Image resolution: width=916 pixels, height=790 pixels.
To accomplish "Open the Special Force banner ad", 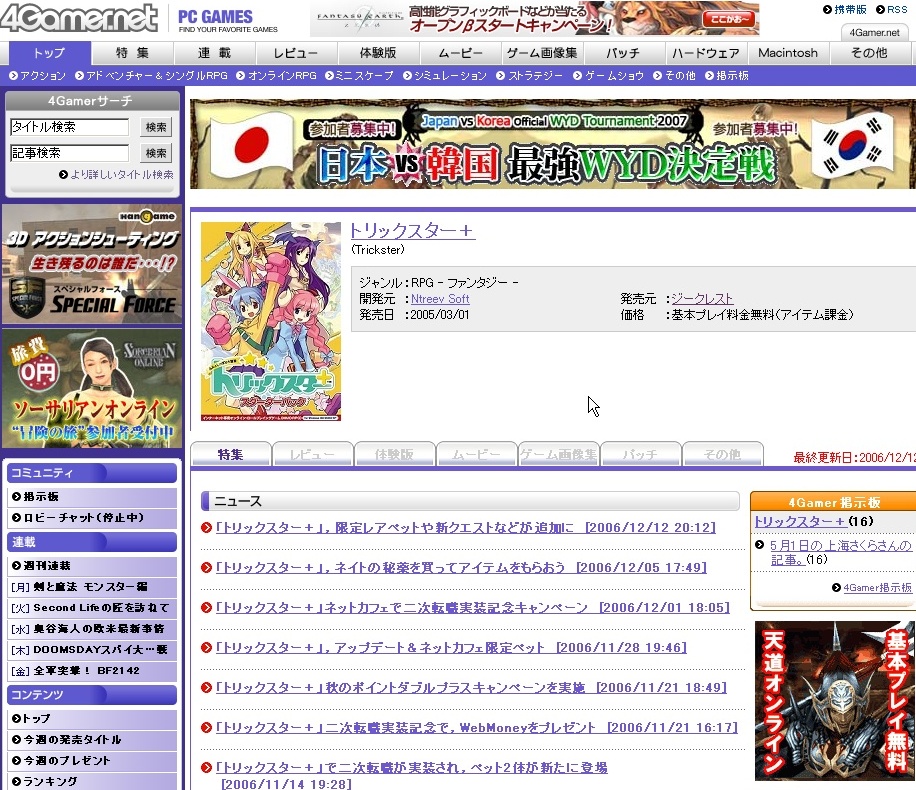I will tap(92, 265).
